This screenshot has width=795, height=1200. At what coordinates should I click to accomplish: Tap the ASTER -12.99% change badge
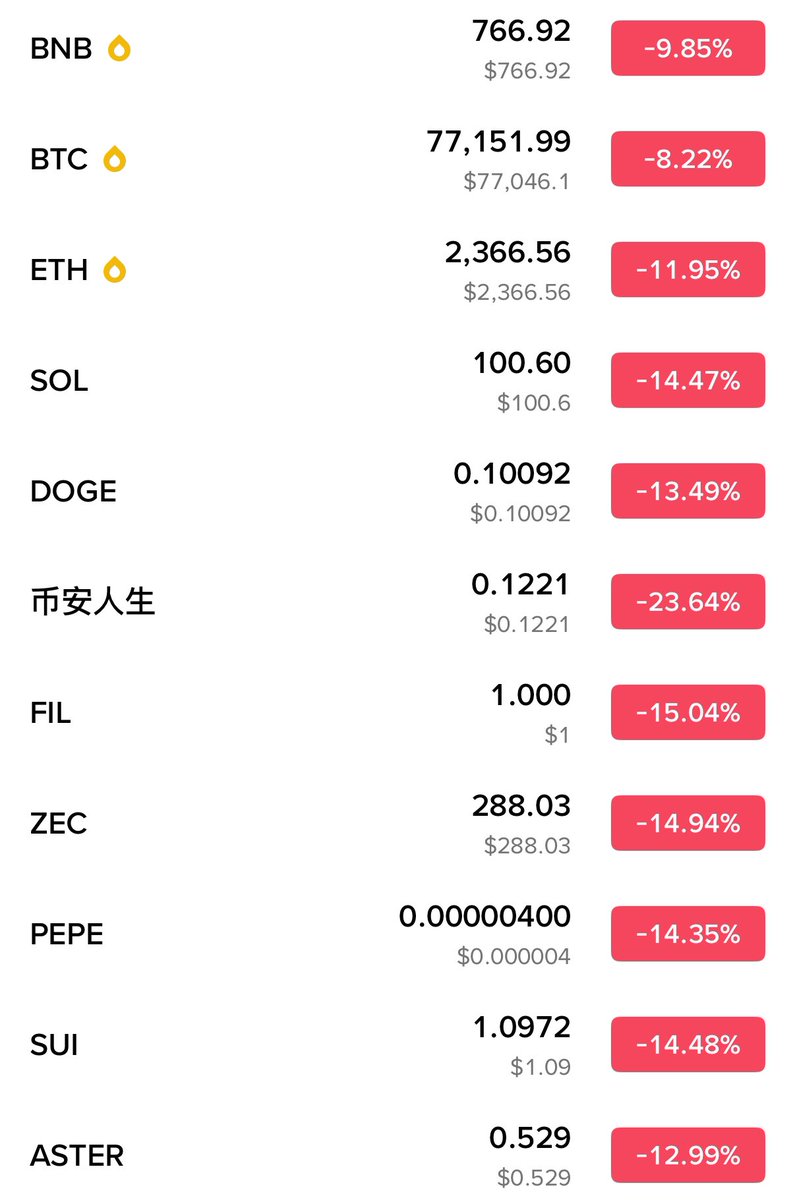point(688,1156)
